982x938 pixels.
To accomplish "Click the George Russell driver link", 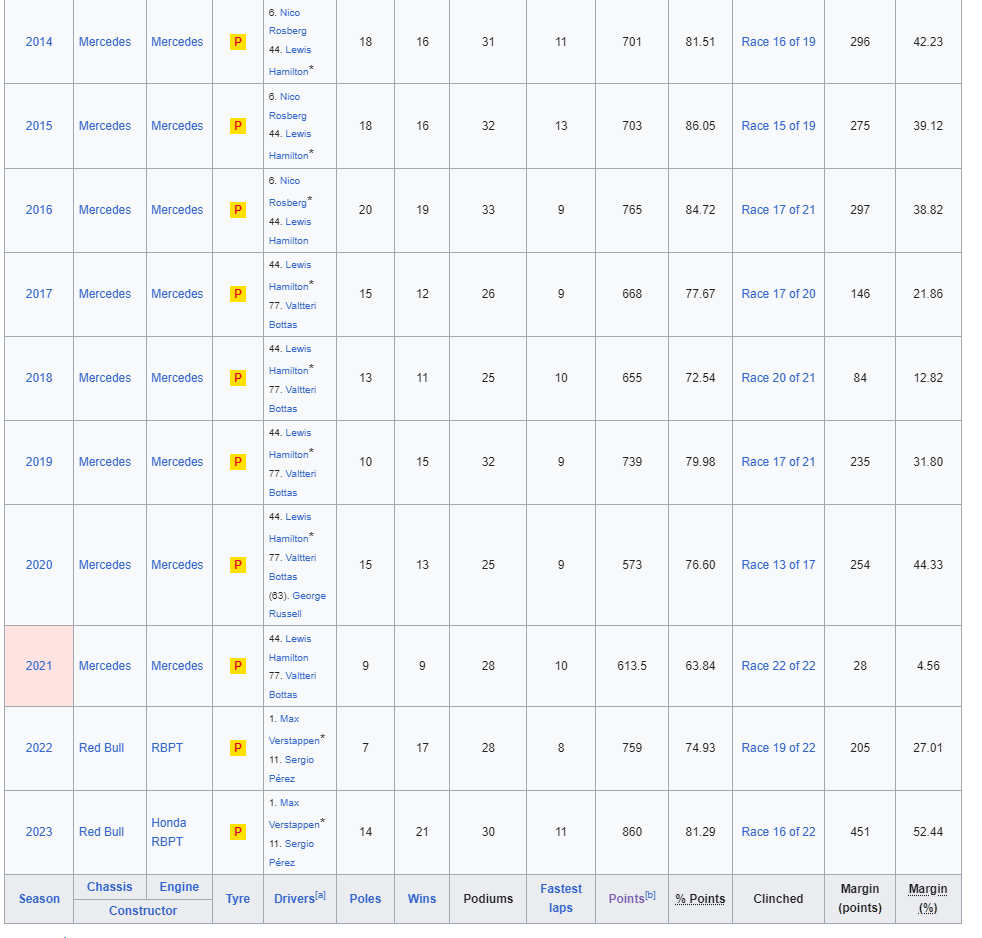I will click(x=298, y=605).
